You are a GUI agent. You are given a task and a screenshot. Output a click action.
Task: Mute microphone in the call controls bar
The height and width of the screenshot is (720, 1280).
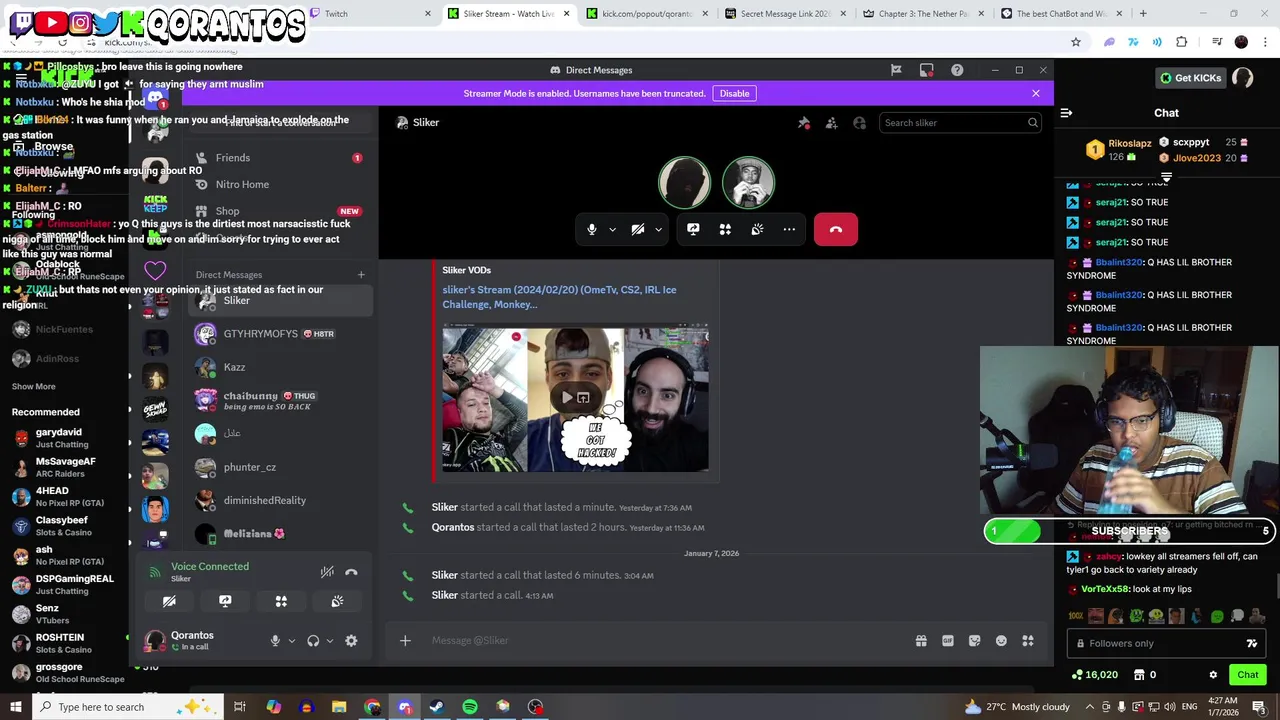tap(592, 229)
